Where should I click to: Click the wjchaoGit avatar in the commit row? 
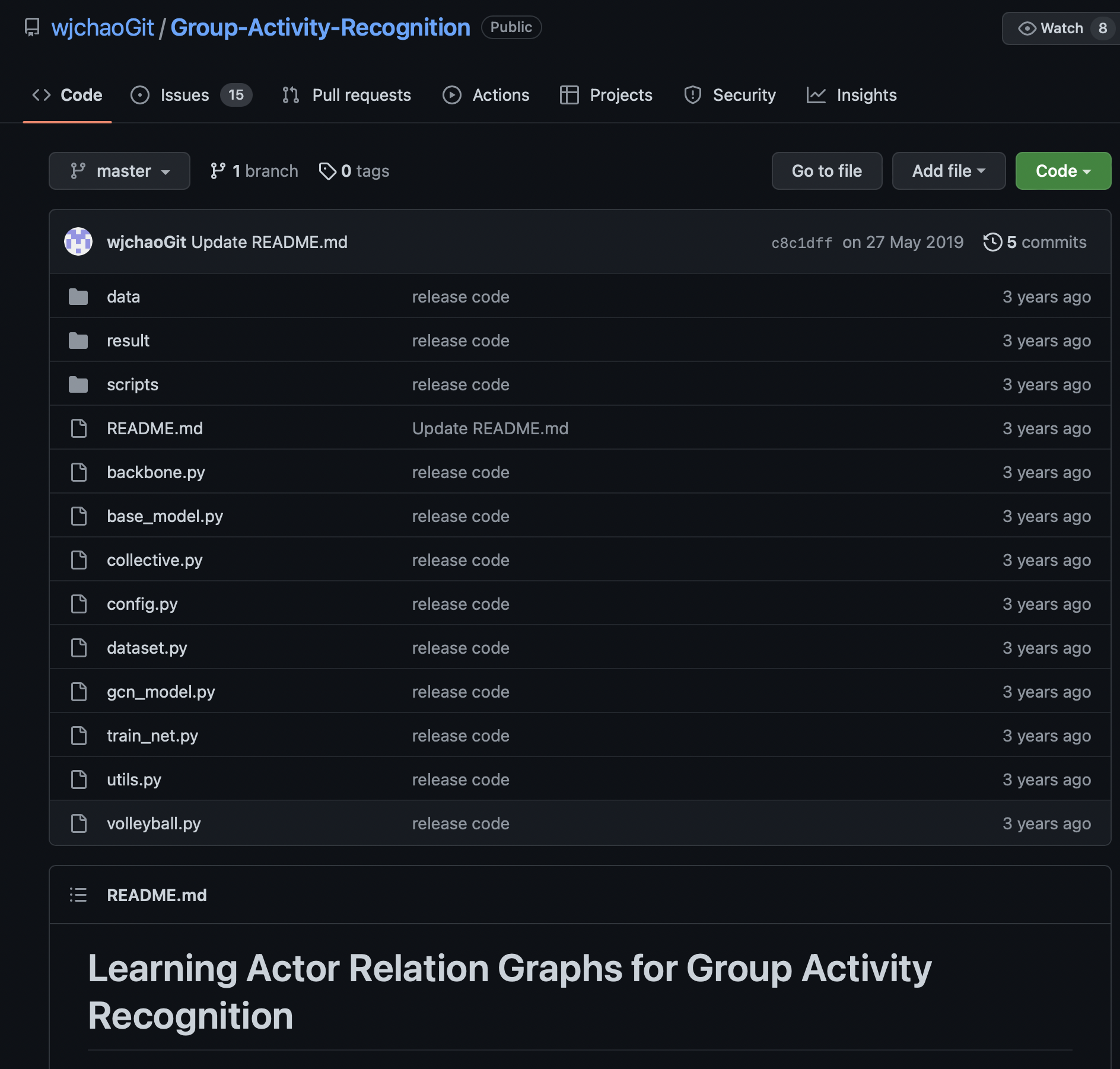78,242
